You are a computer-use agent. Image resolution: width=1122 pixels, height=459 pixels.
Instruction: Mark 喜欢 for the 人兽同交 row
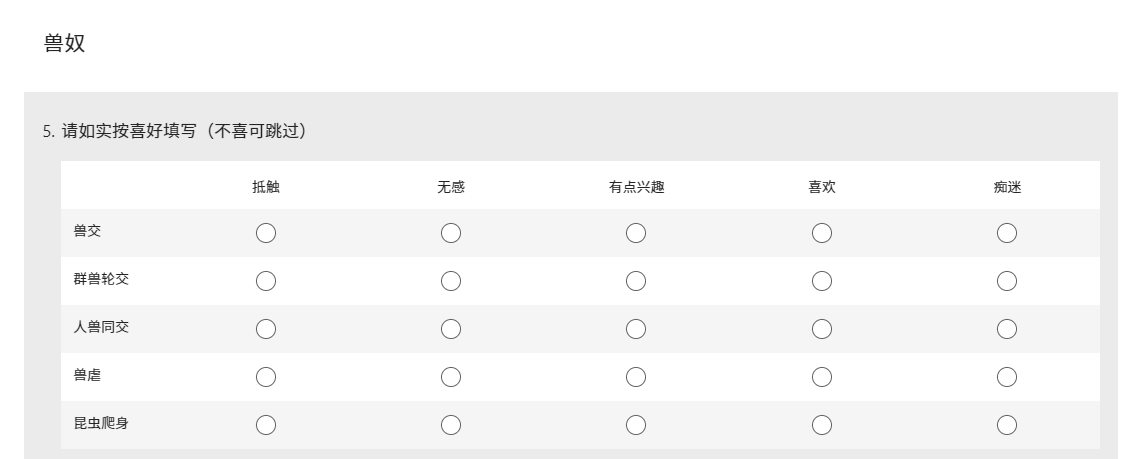tap(822, 329)
